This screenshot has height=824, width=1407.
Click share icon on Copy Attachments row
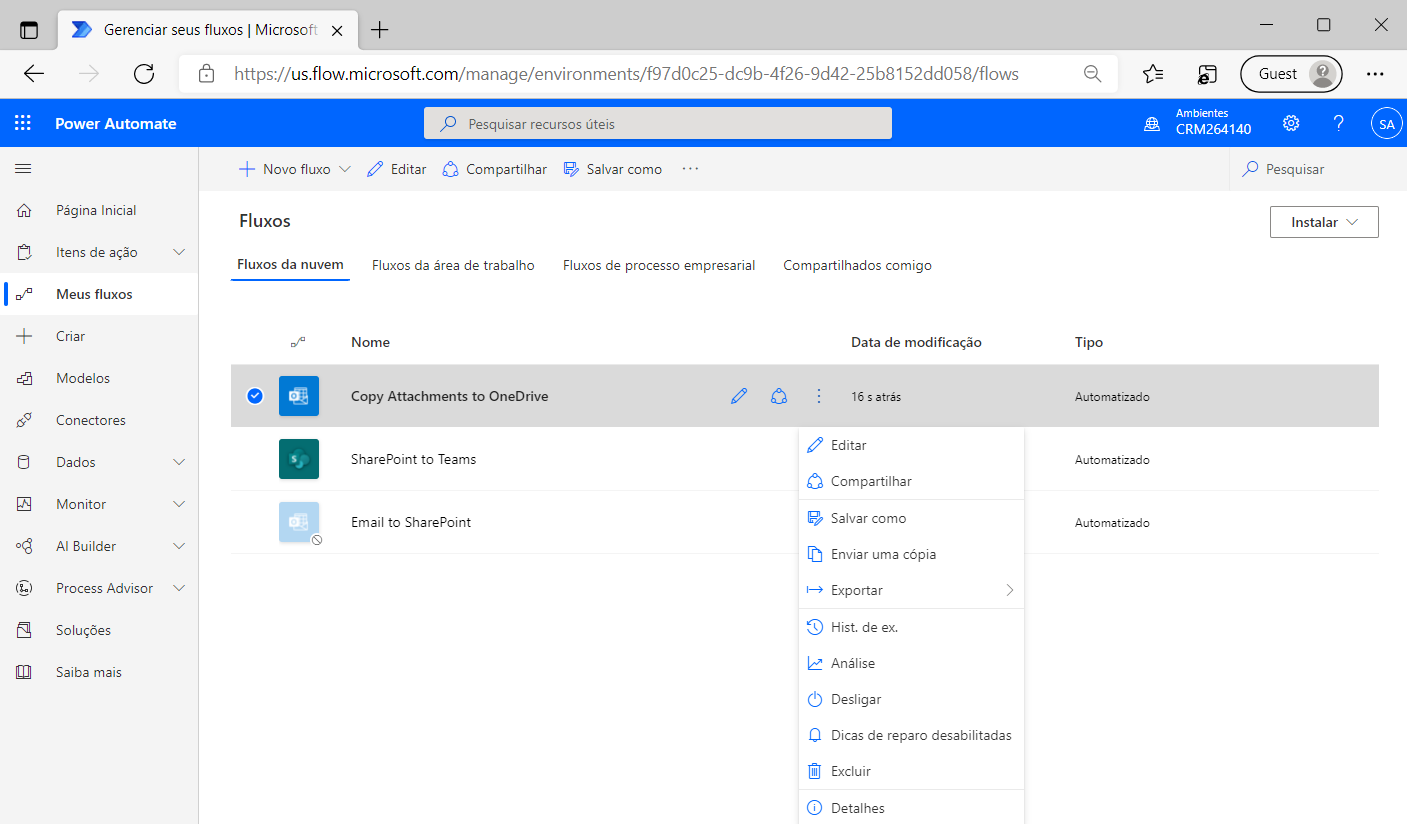coord(779,396)
